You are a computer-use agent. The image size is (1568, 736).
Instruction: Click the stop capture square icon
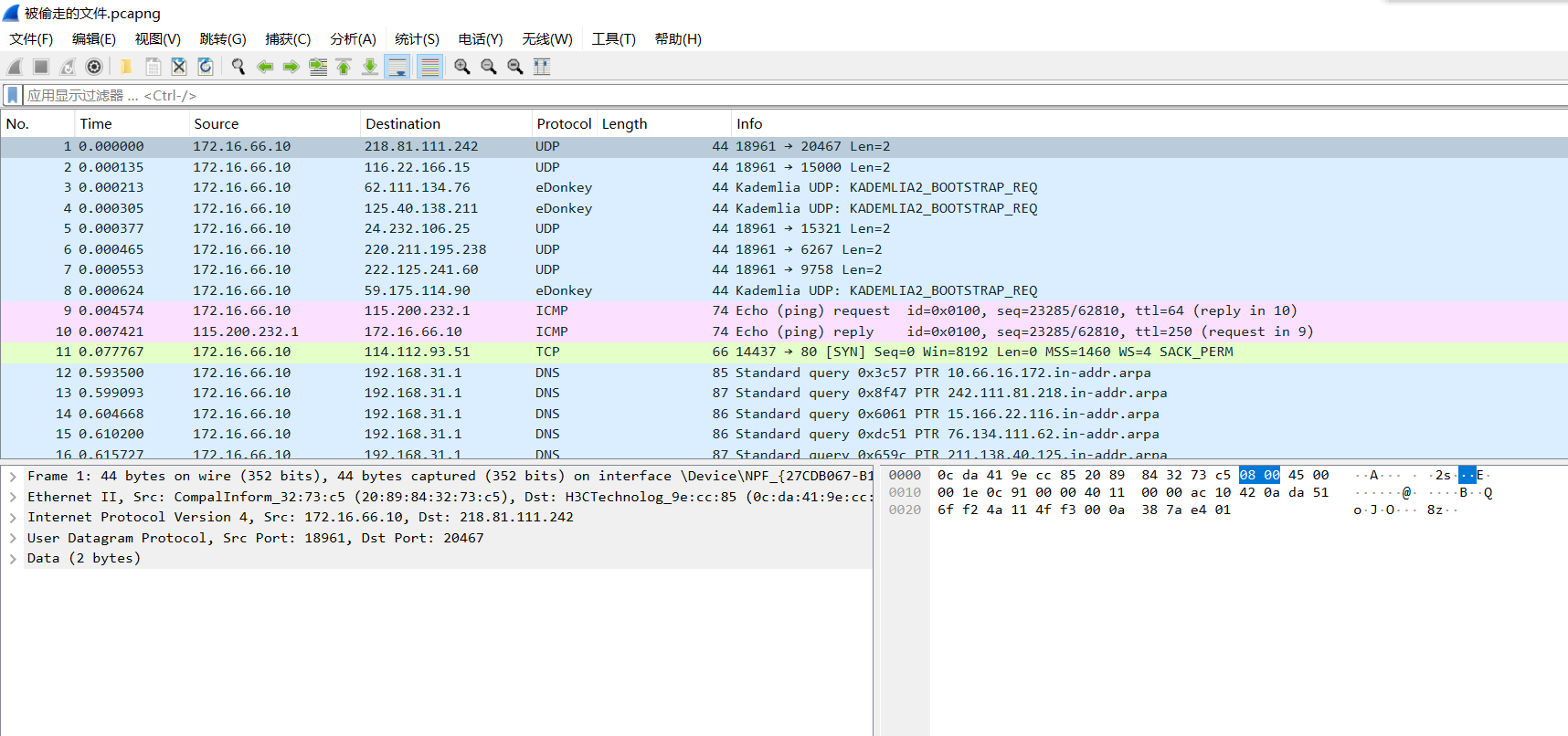click(x=41, y=67)
